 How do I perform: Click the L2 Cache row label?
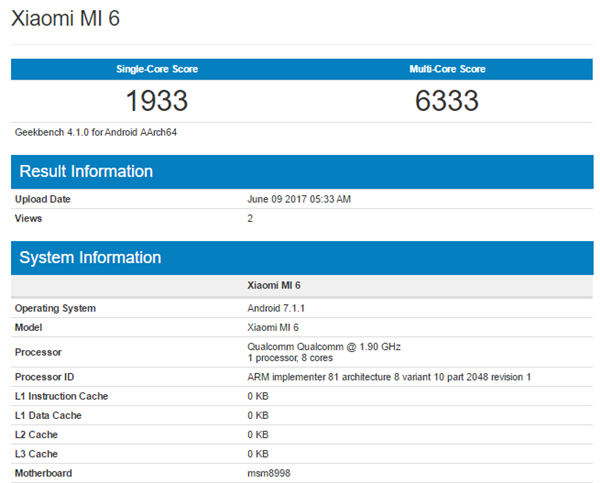38,435
